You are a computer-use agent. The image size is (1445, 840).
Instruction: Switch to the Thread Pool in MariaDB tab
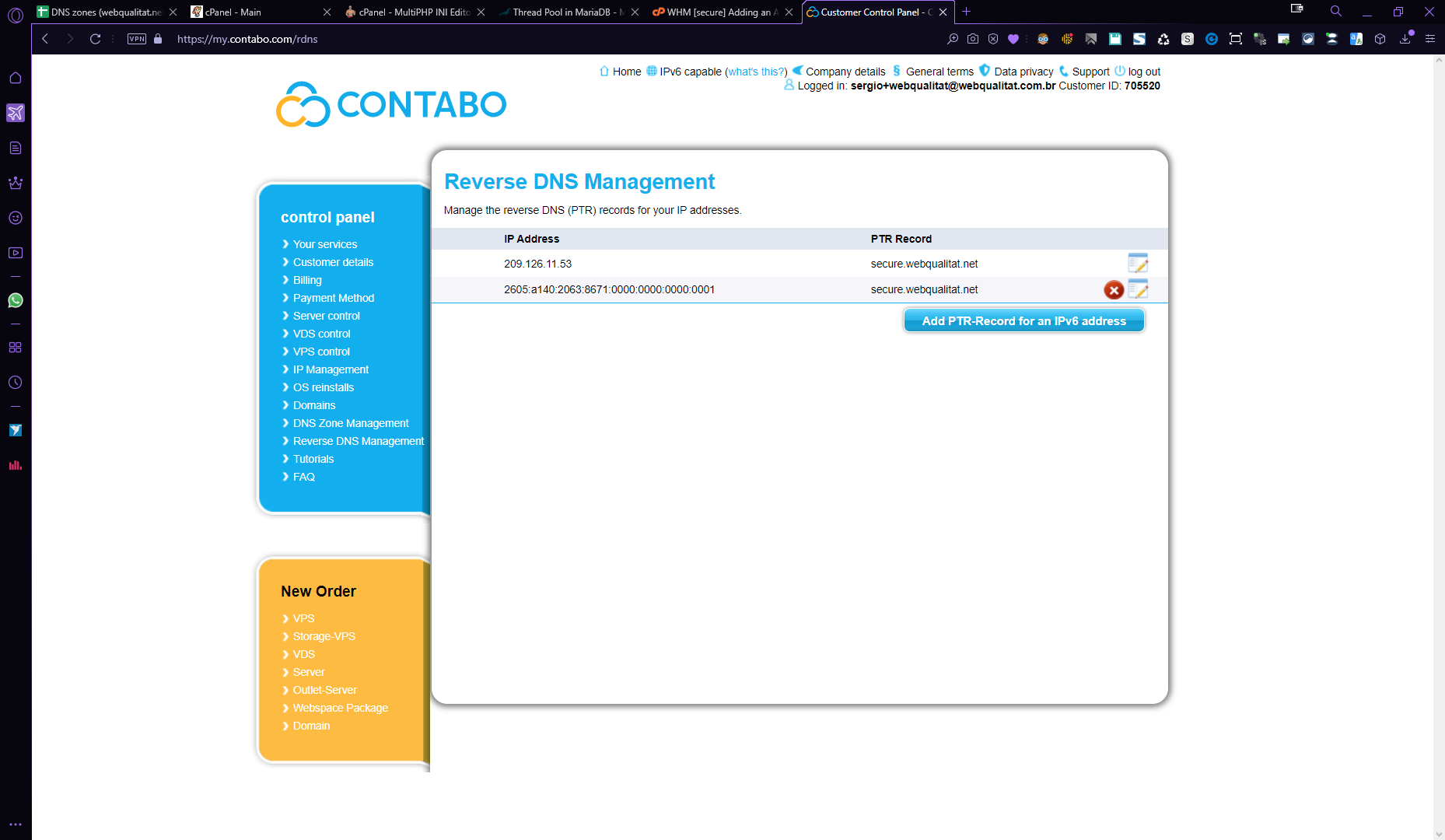click(x=569, y=12)
